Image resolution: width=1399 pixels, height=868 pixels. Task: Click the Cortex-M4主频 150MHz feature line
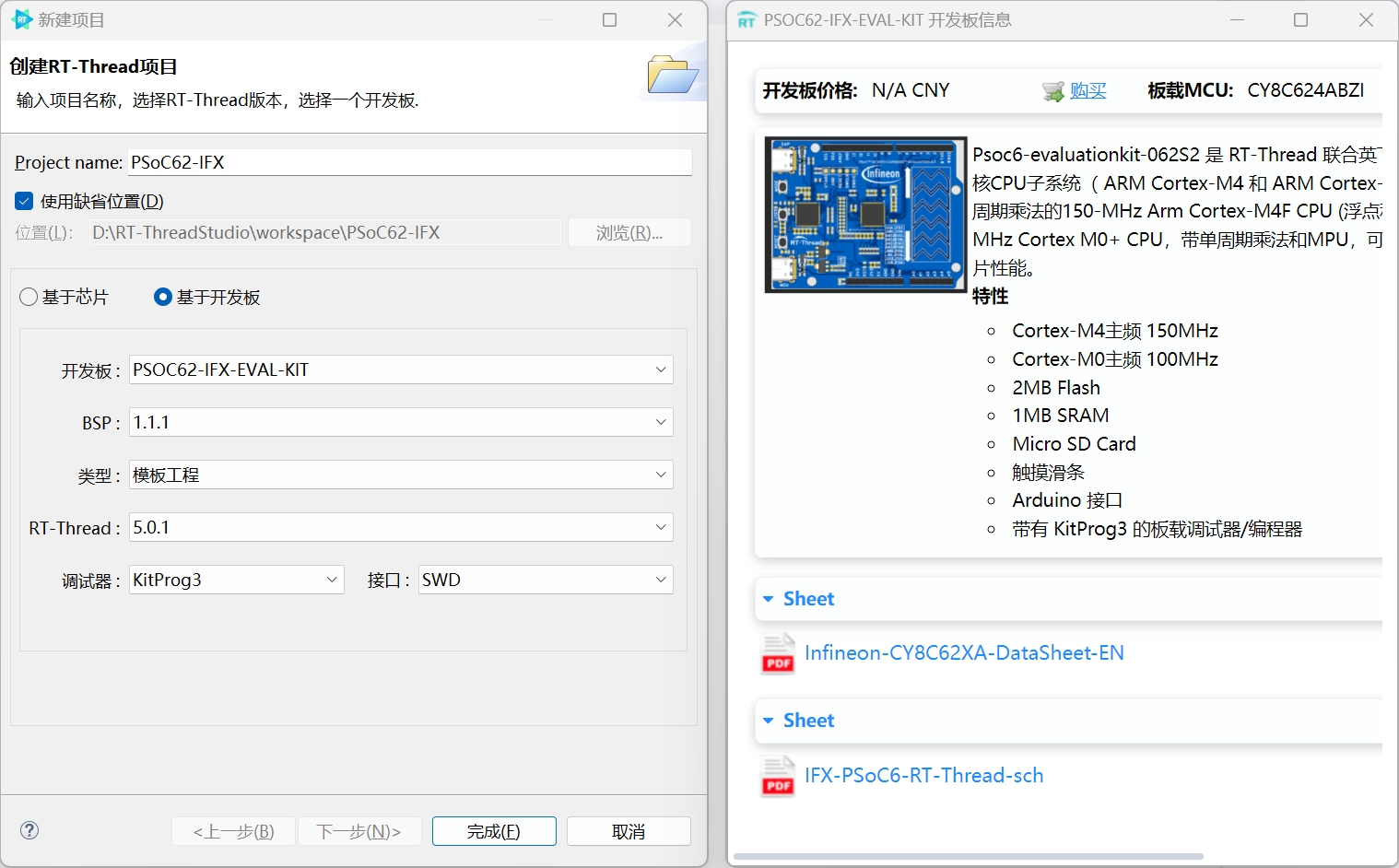[1115, 331]
